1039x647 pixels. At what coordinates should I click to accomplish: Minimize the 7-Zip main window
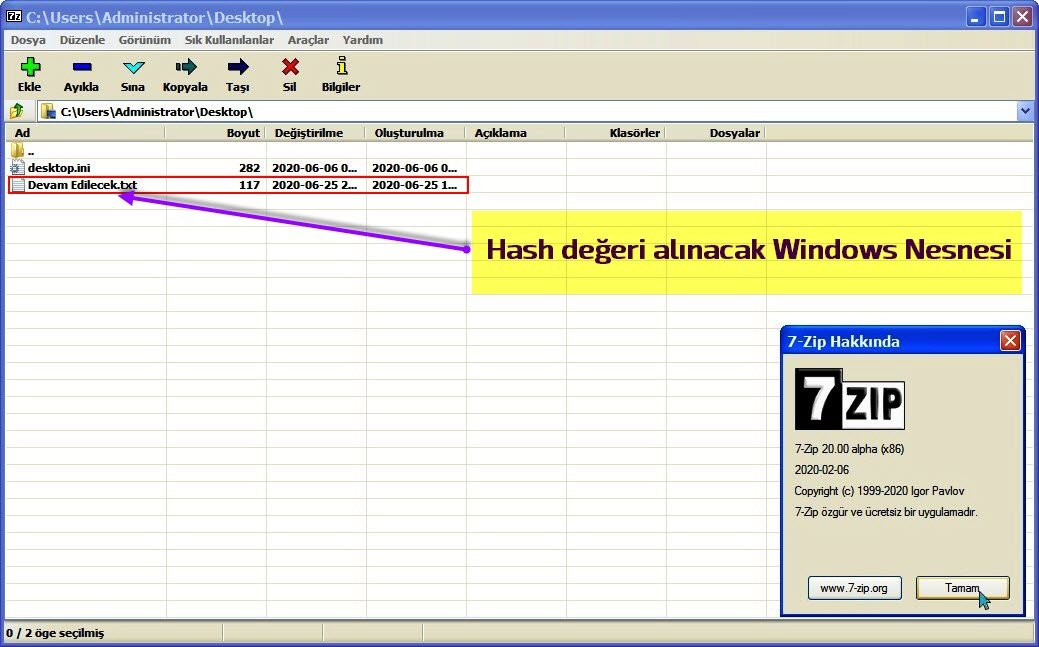pos(975,17)
